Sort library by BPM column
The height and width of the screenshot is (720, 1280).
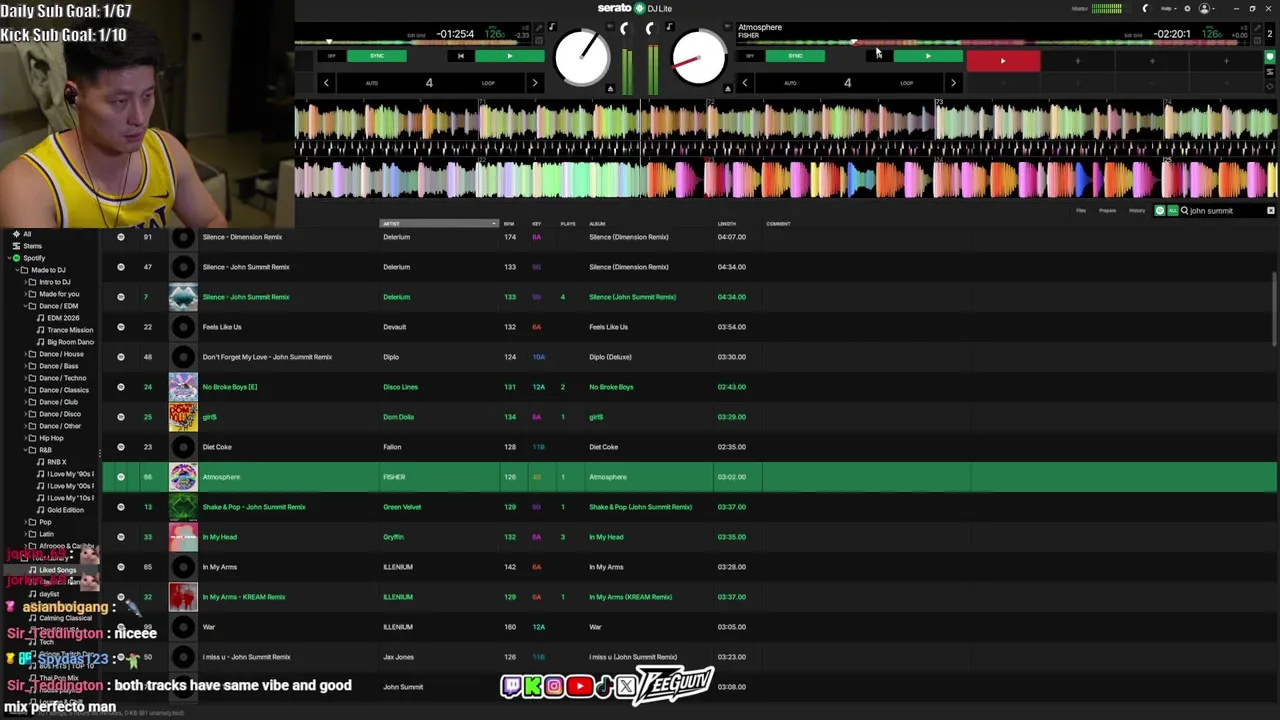(x=509, y=224)
